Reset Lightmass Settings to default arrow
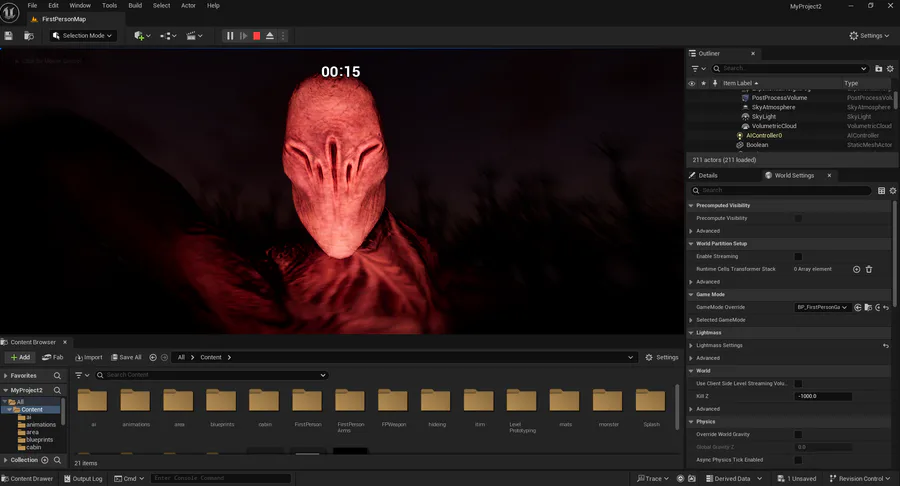 886,345
